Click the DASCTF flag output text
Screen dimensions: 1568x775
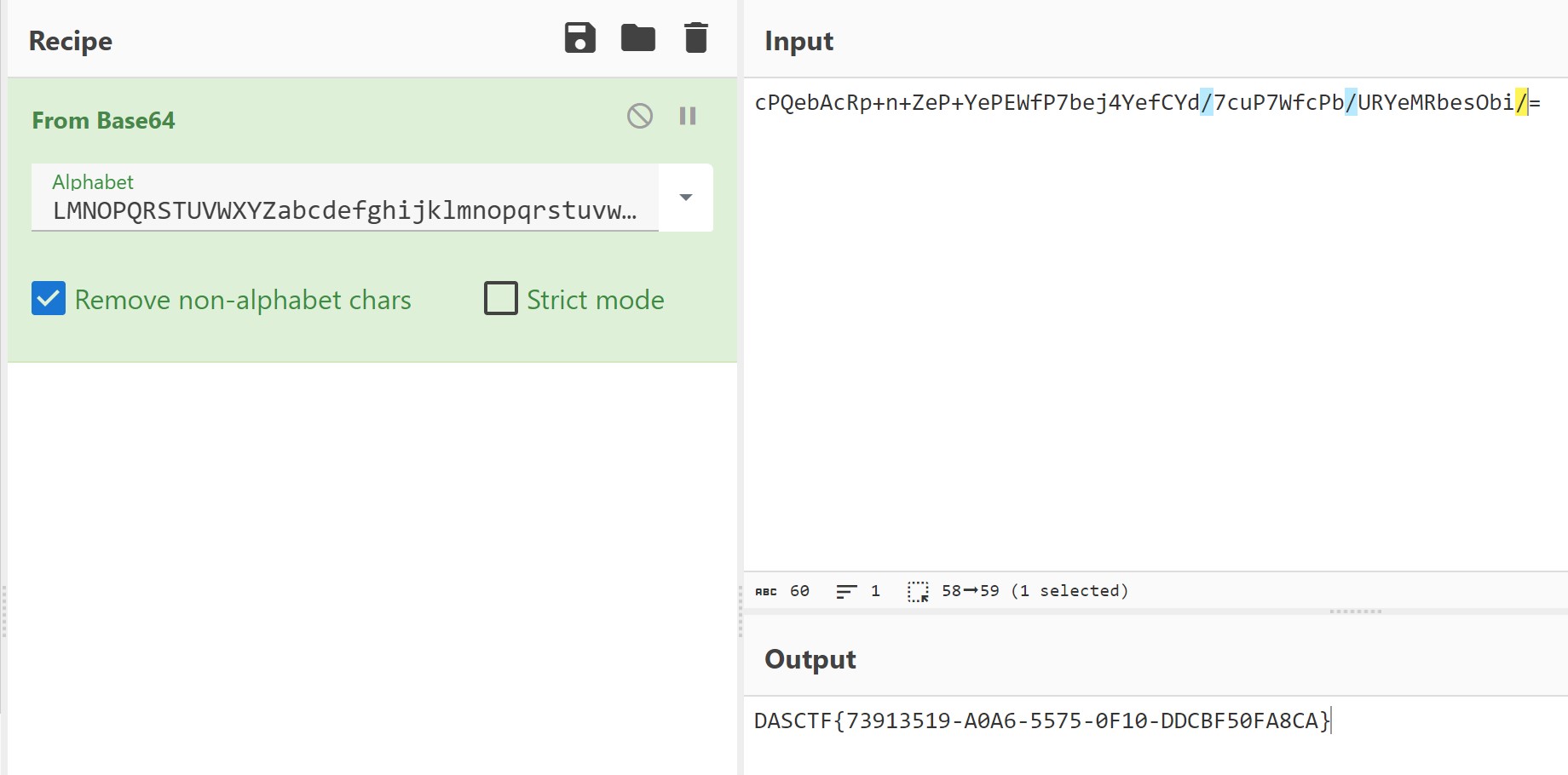pos(1041,721)
